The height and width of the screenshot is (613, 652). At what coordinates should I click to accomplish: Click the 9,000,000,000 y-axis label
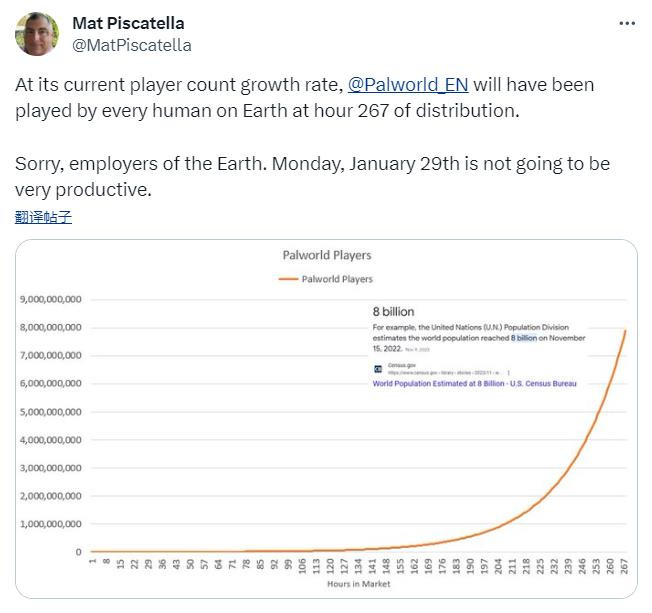(51, 299)
